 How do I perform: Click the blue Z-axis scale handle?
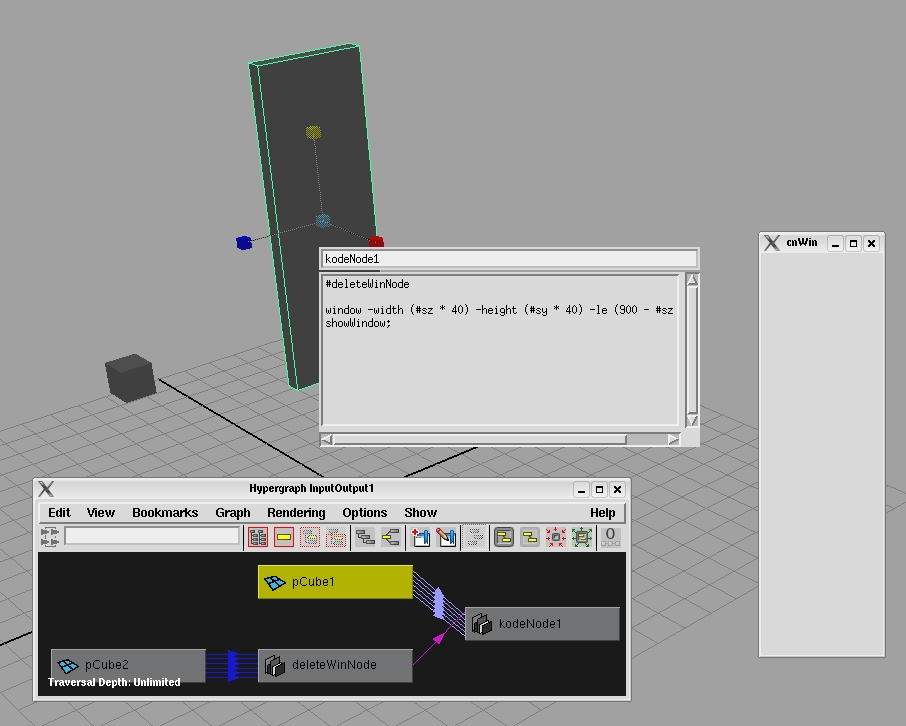244,243
